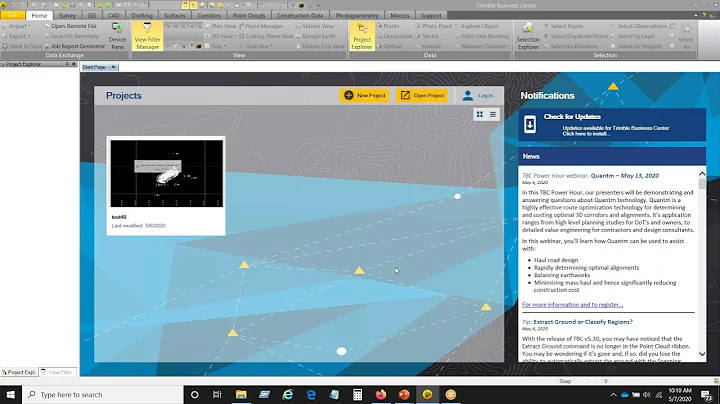
Task: Open Internet Explorer from taskbar
Action: [x=288, y=394]
